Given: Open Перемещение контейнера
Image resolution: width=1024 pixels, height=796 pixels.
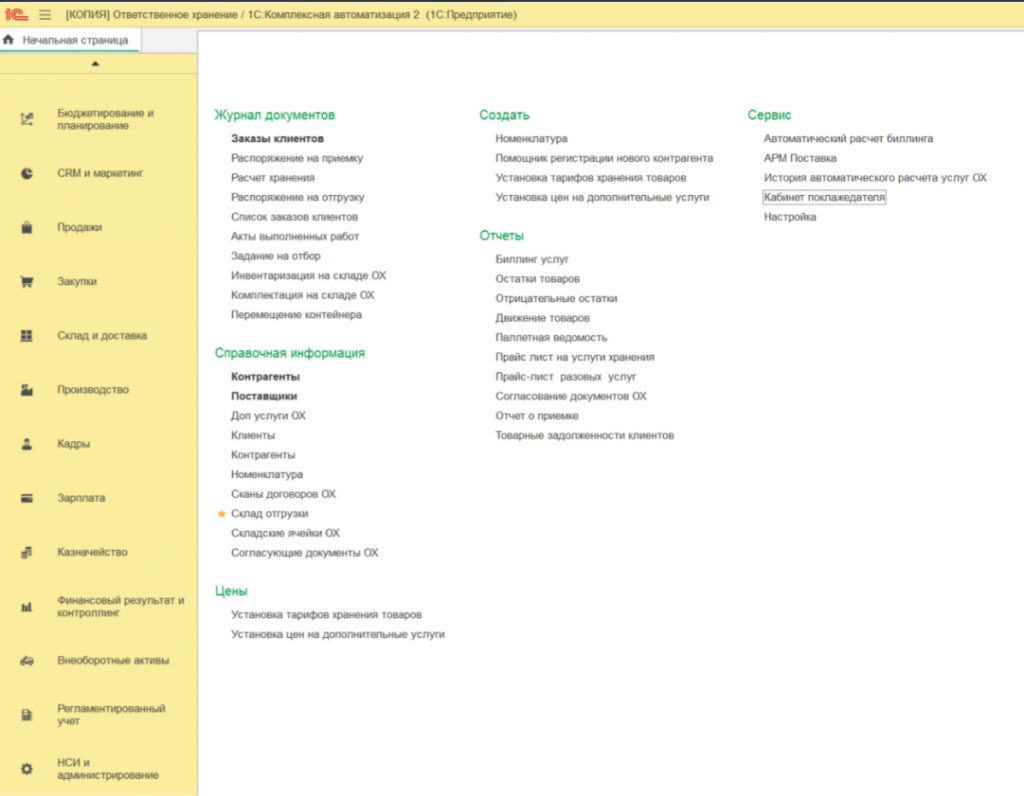Looking at the screenshot, I should coord(296,315).
